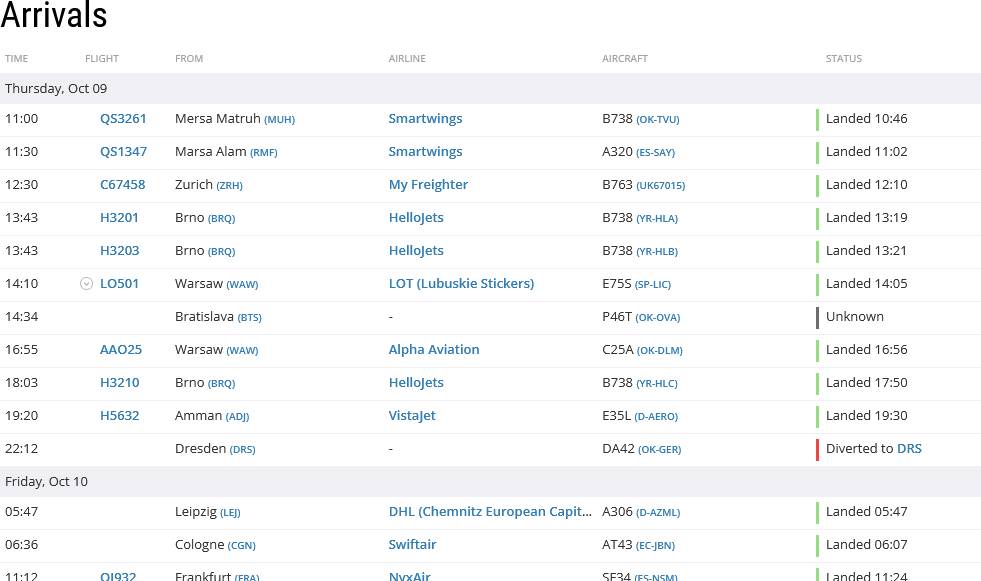Open the VistaJet airline link
The image size is (981, 581).
coord(412,416)
